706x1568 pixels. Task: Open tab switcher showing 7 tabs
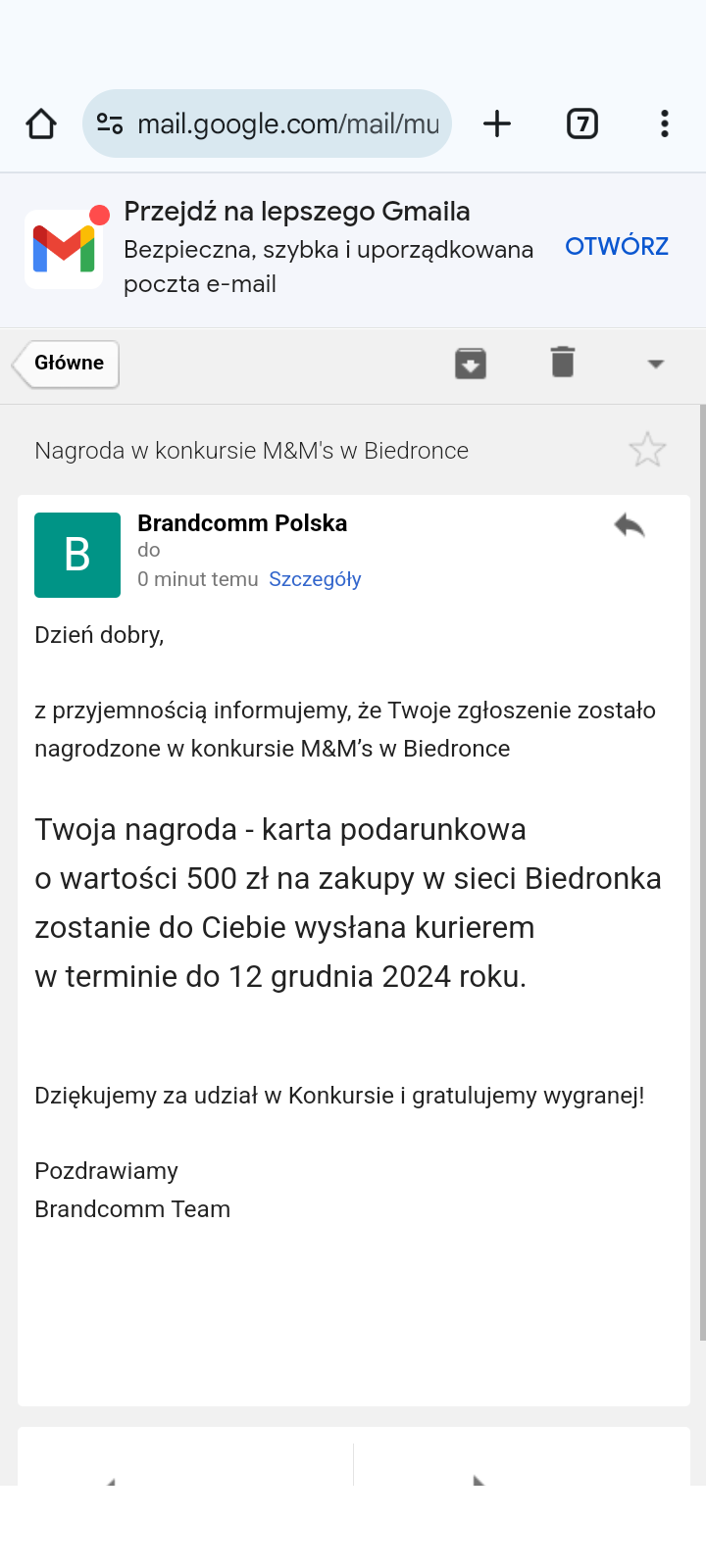tap(582, 124)
